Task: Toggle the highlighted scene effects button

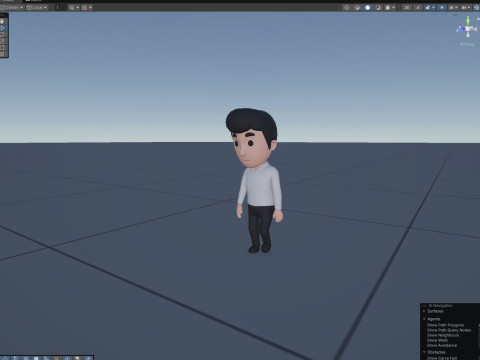Action: pyautogui.click(x=428, y=7)
